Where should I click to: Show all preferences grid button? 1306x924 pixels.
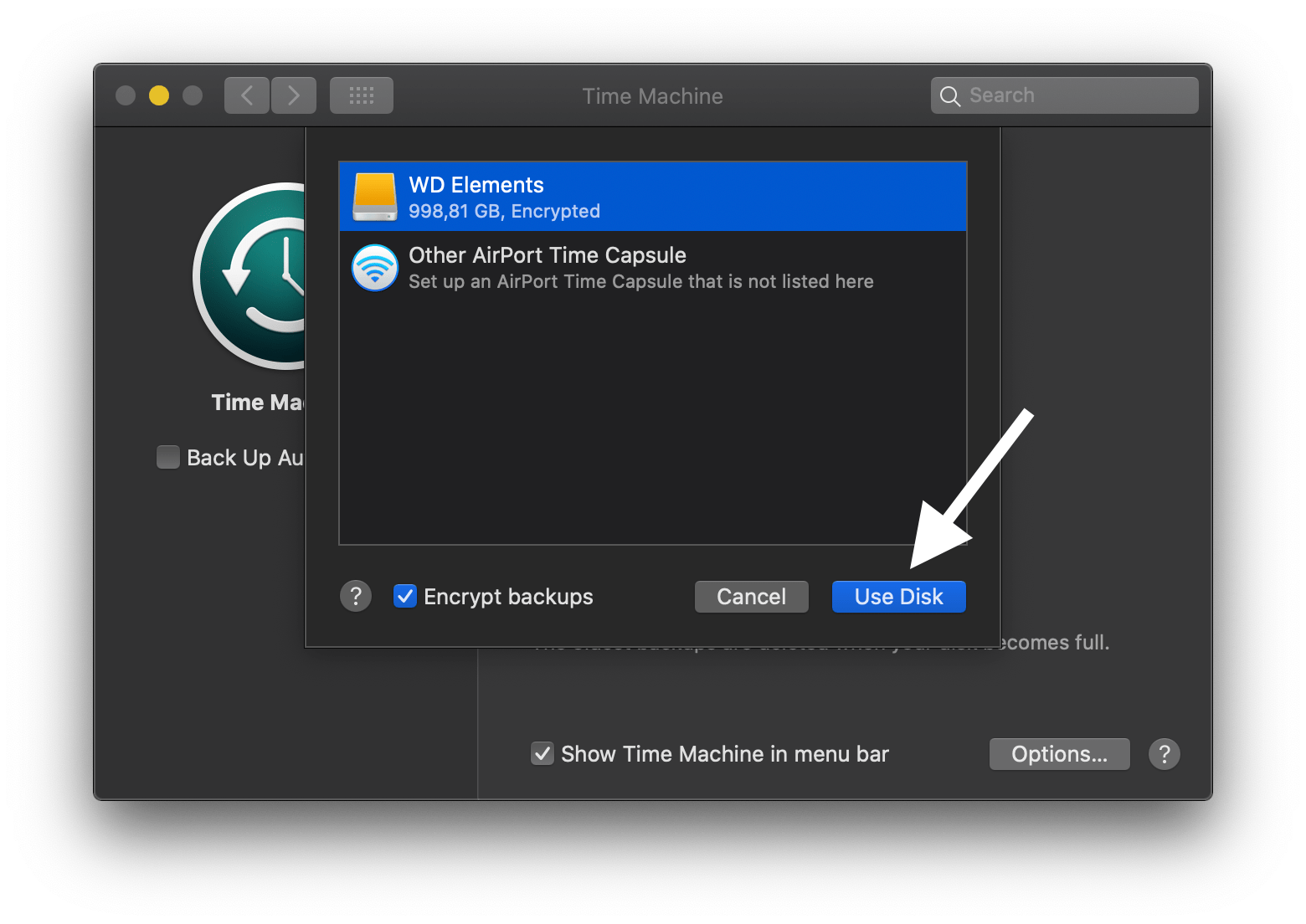362,95
